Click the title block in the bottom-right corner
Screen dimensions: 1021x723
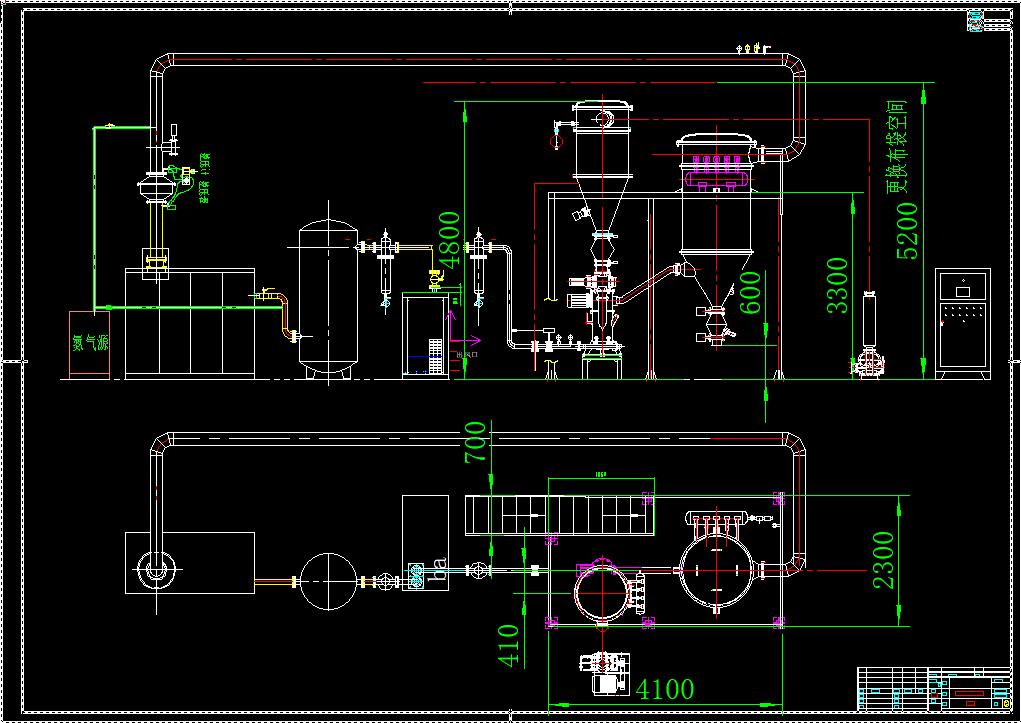pyautogui.click(x=933, y=689)
